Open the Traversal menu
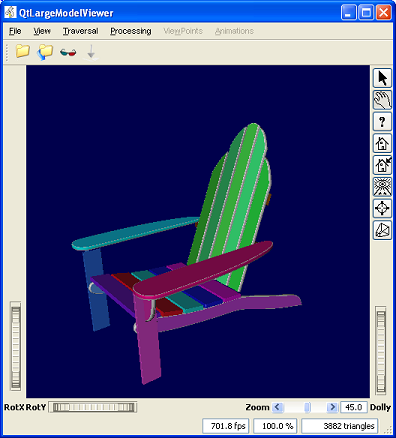The image size is (396, 438). 81,31
